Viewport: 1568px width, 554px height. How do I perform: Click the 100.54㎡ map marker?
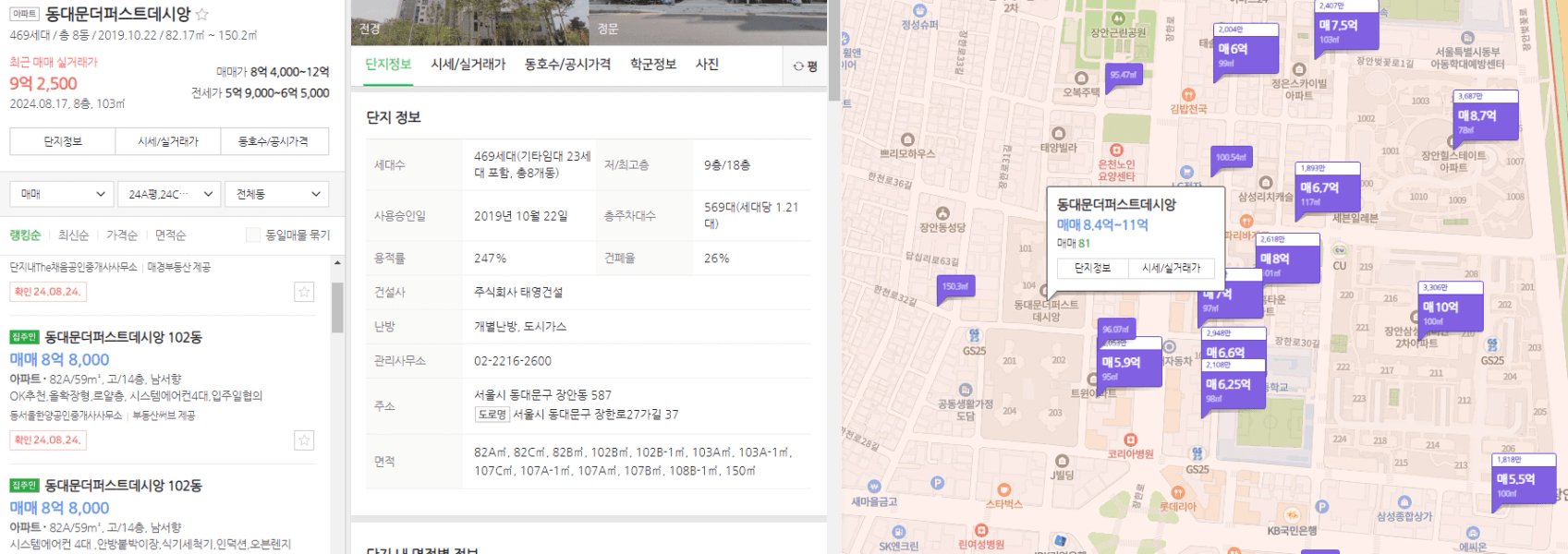1231,158
